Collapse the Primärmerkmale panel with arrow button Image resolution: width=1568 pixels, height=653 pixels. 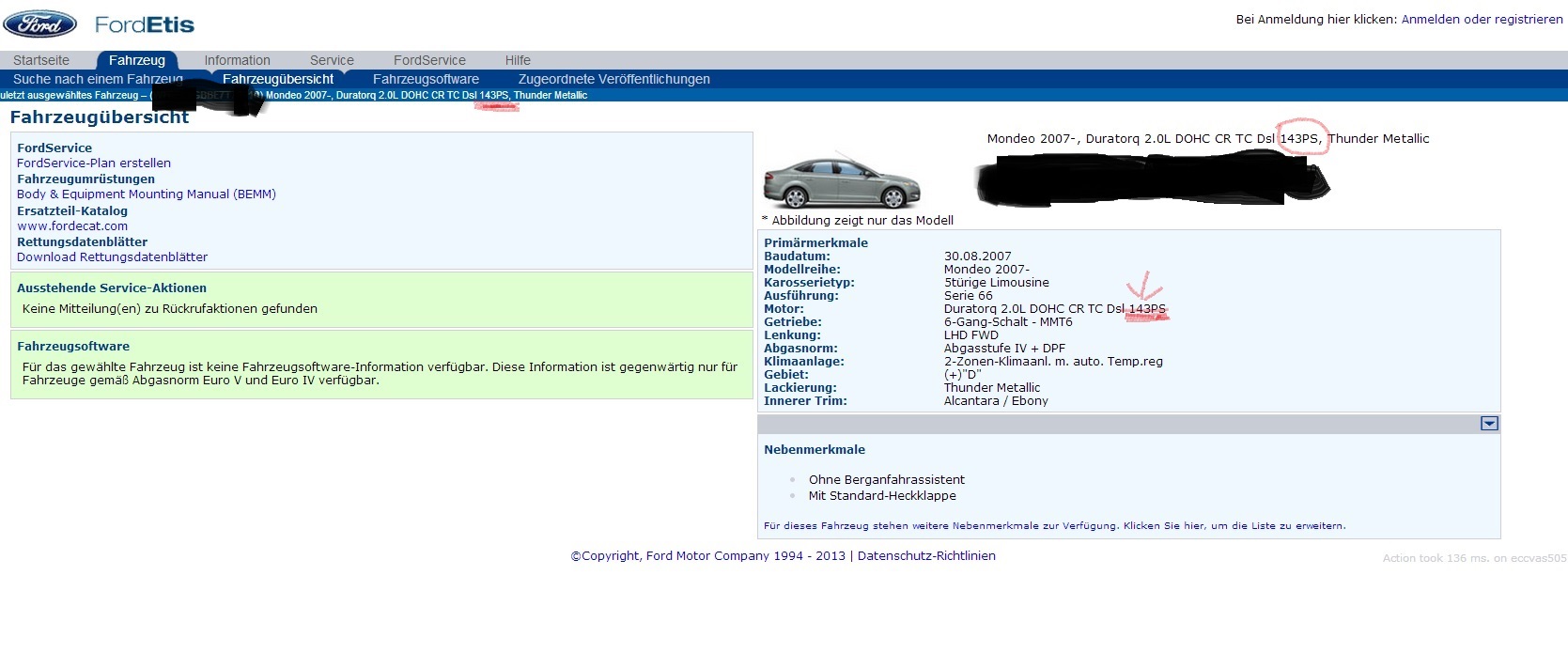click(1489, 424)
